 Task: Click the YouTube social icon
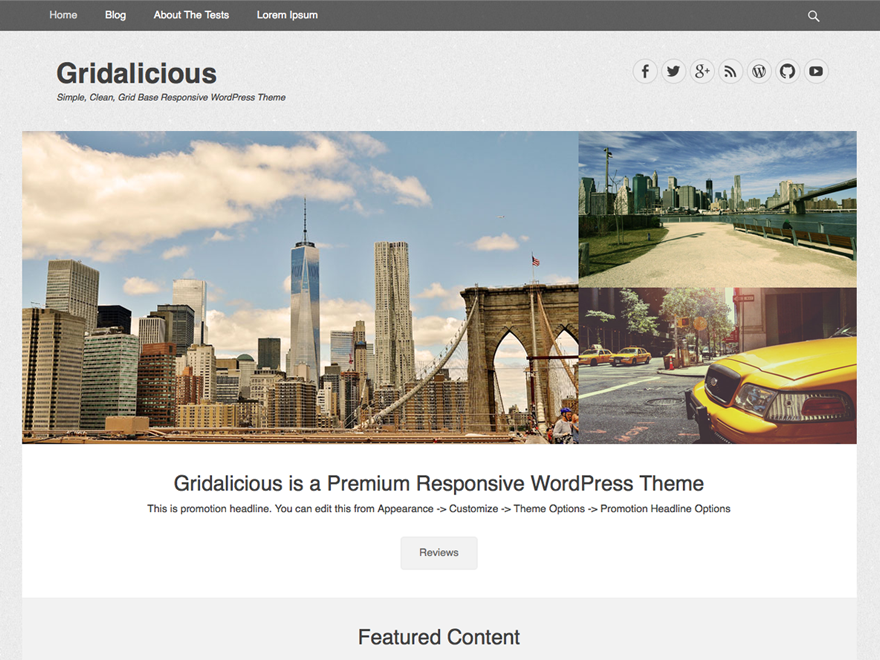[816, 71]
